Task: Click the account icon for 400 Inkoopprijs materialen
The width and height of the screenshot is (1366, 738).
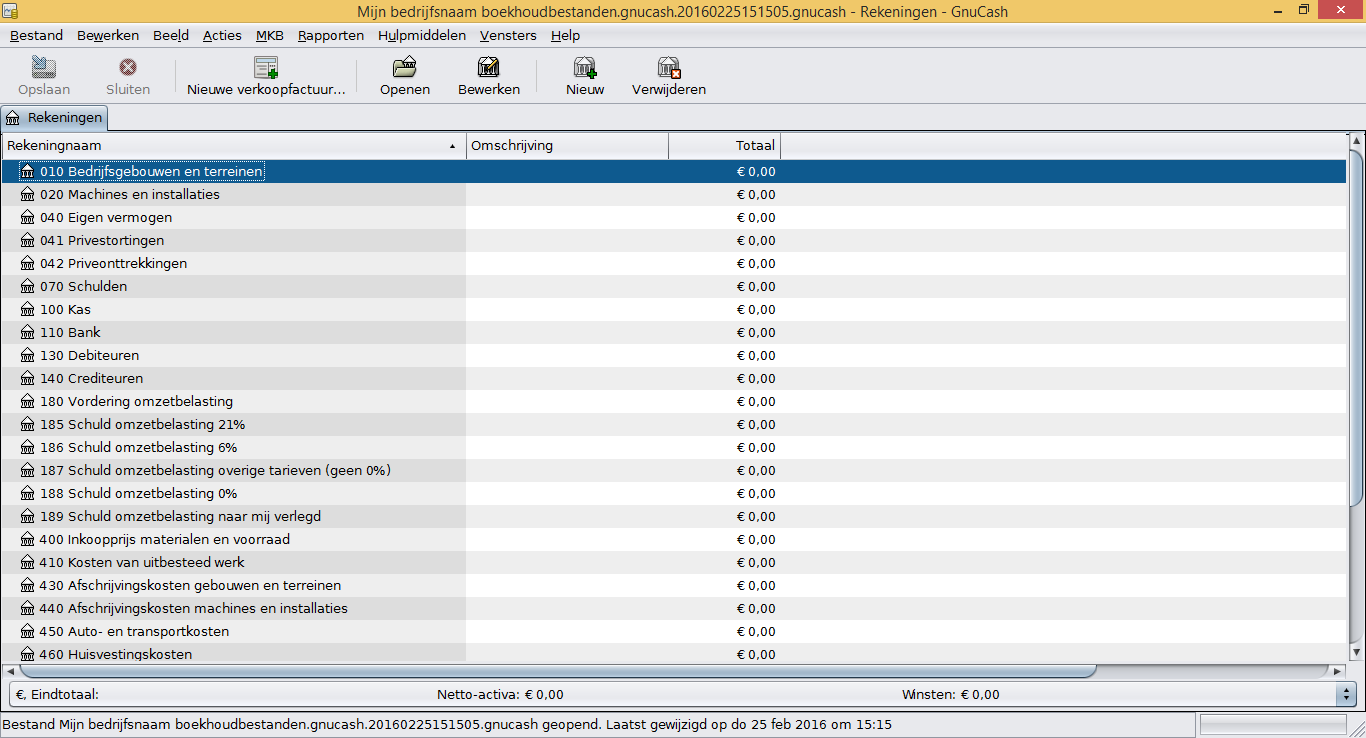Action: click(x=27, y=540)
